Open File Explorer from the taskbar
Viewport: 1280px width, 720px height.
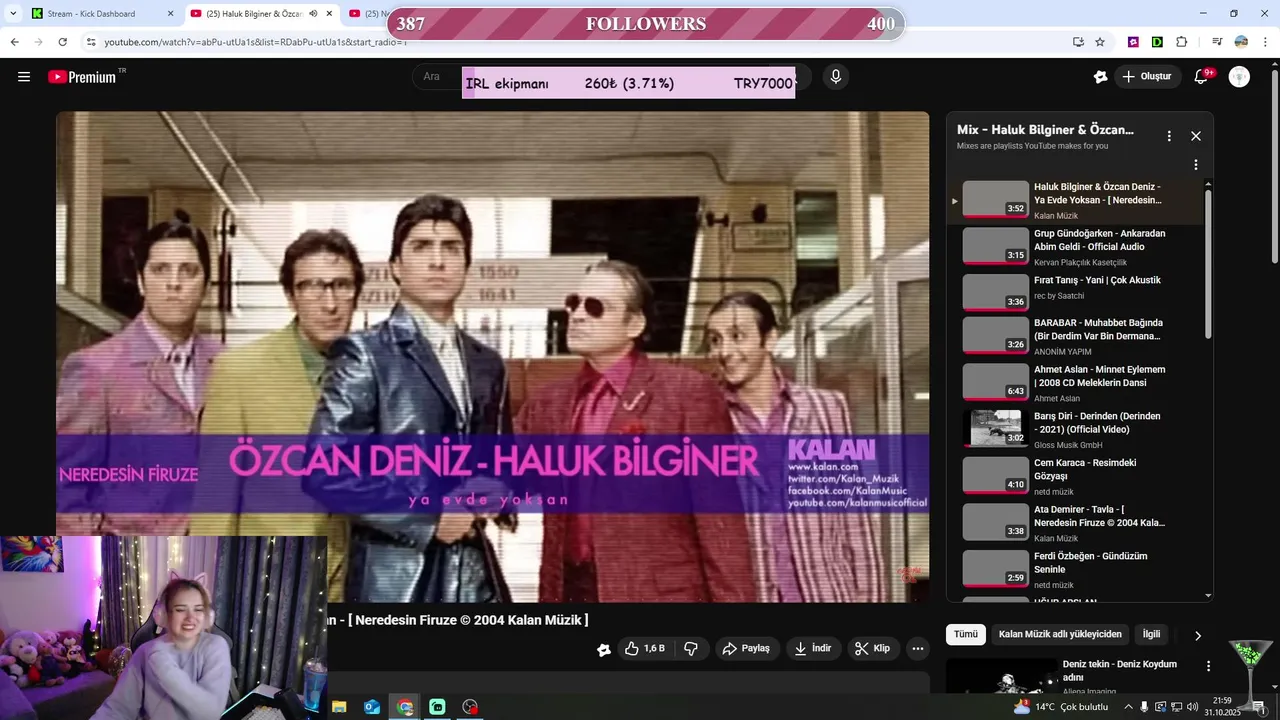coord(339,707)
